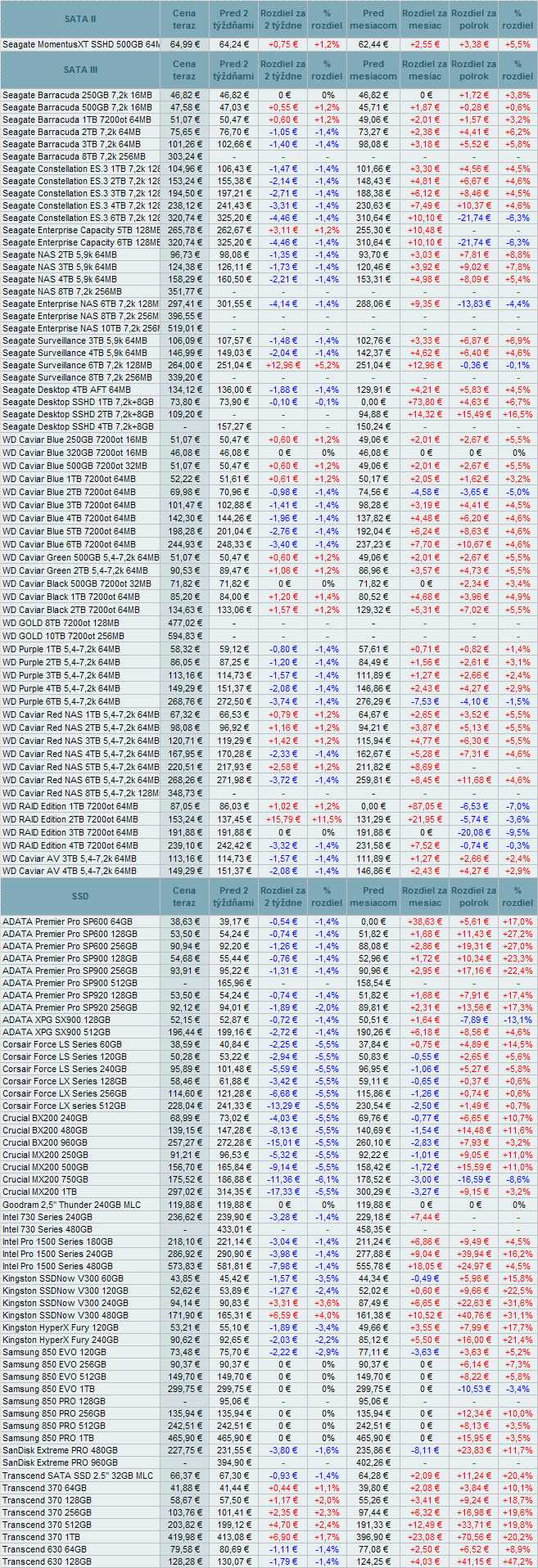Select Seagate Enterprise NAS 10TB product name

coord(81,328)
